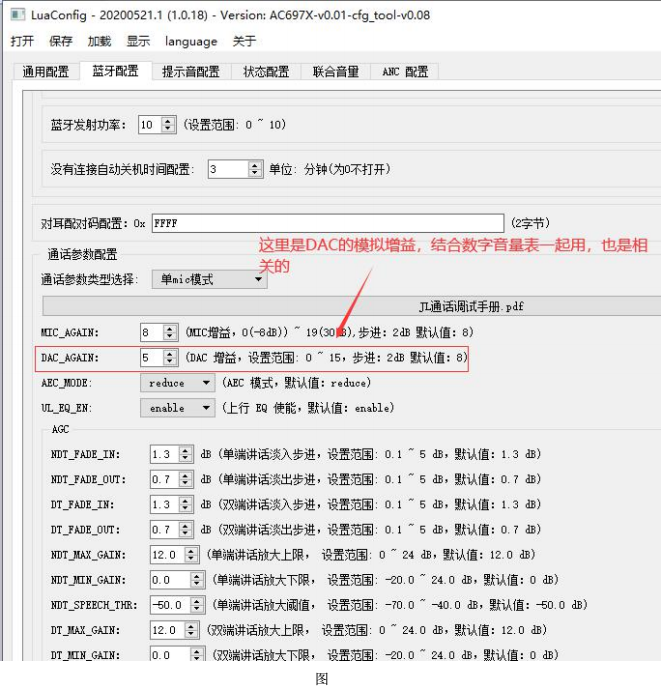This screenshot has height=686, width=661.
Task: Click the 对耳配对码配置 FFFF text field
Action: click(x=328, y=224)
